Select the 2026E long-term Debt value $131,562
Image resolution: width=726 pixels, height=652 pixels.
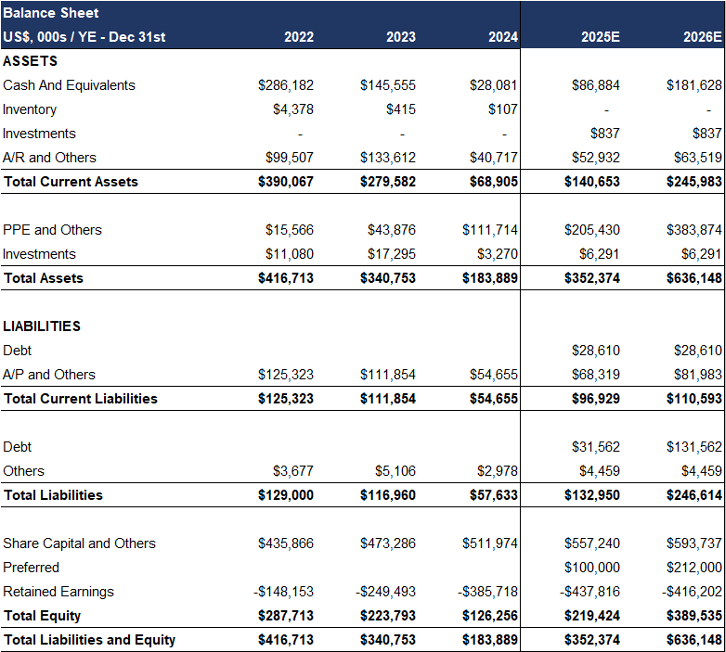(x=693, y=447)
